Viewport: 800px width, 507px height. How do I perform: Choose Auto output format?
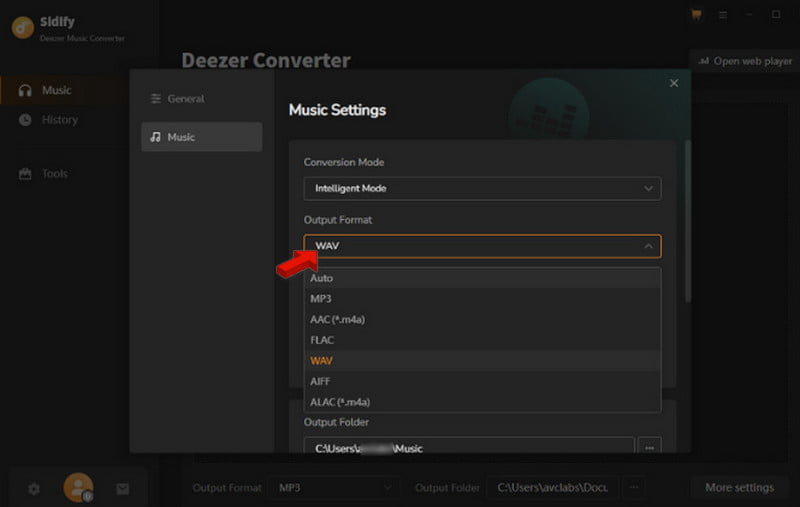(482, 278)
